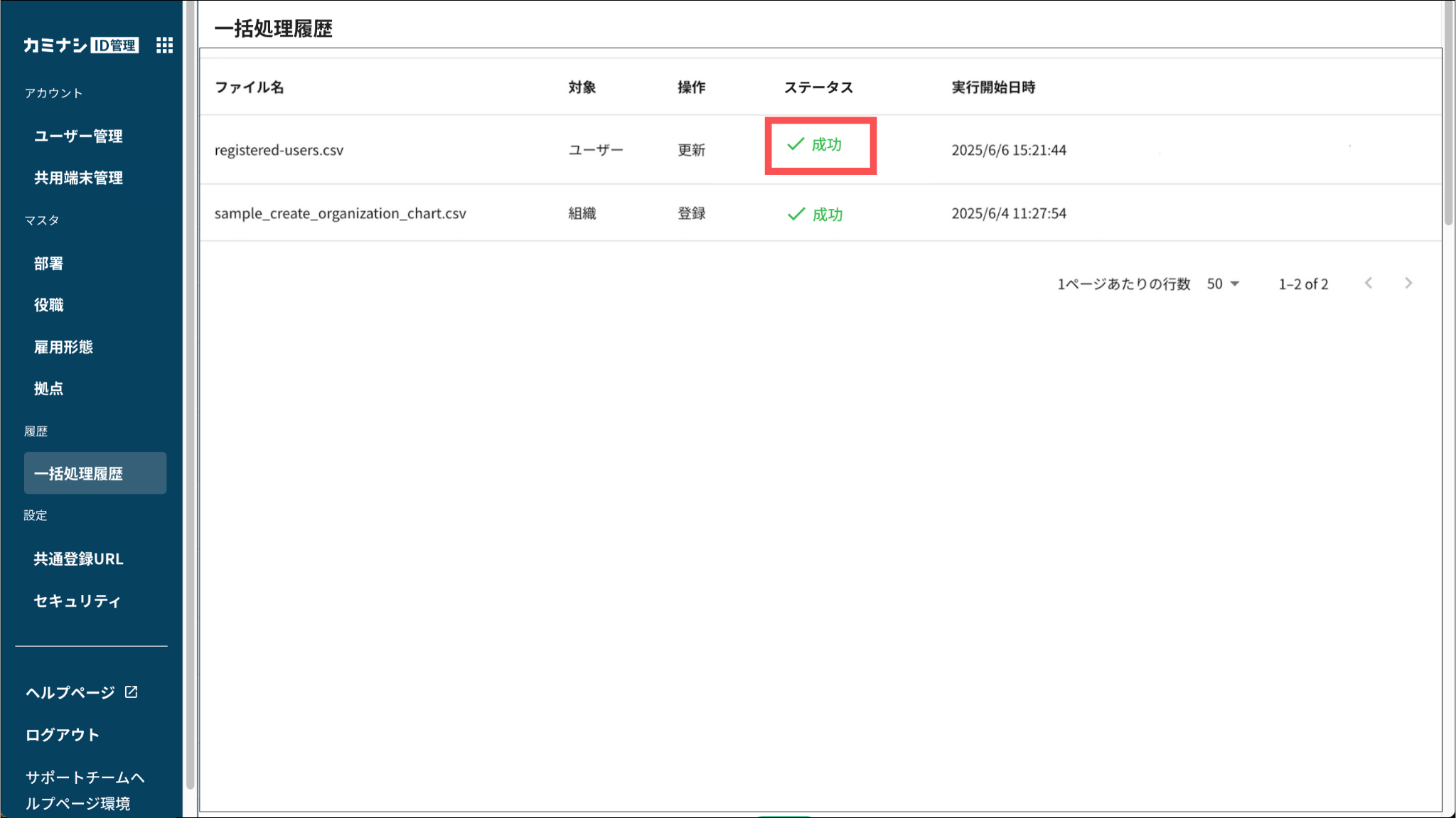Open the rows per page dropdown
The height and width of the screenshot is (818, 1456).
point(1223,284)
